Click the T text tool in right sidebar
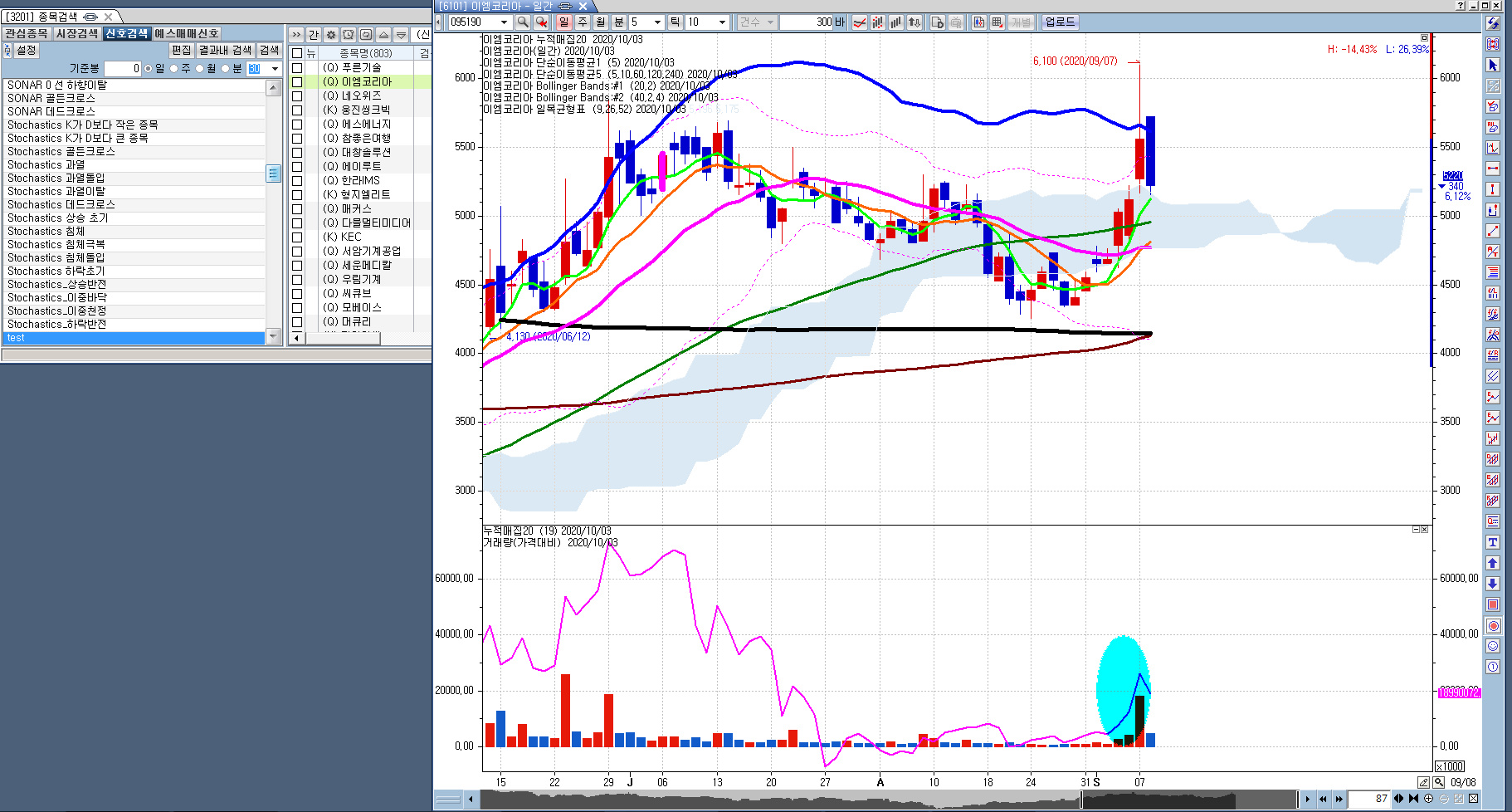 pyautogui.click(x=1493, y=542)
